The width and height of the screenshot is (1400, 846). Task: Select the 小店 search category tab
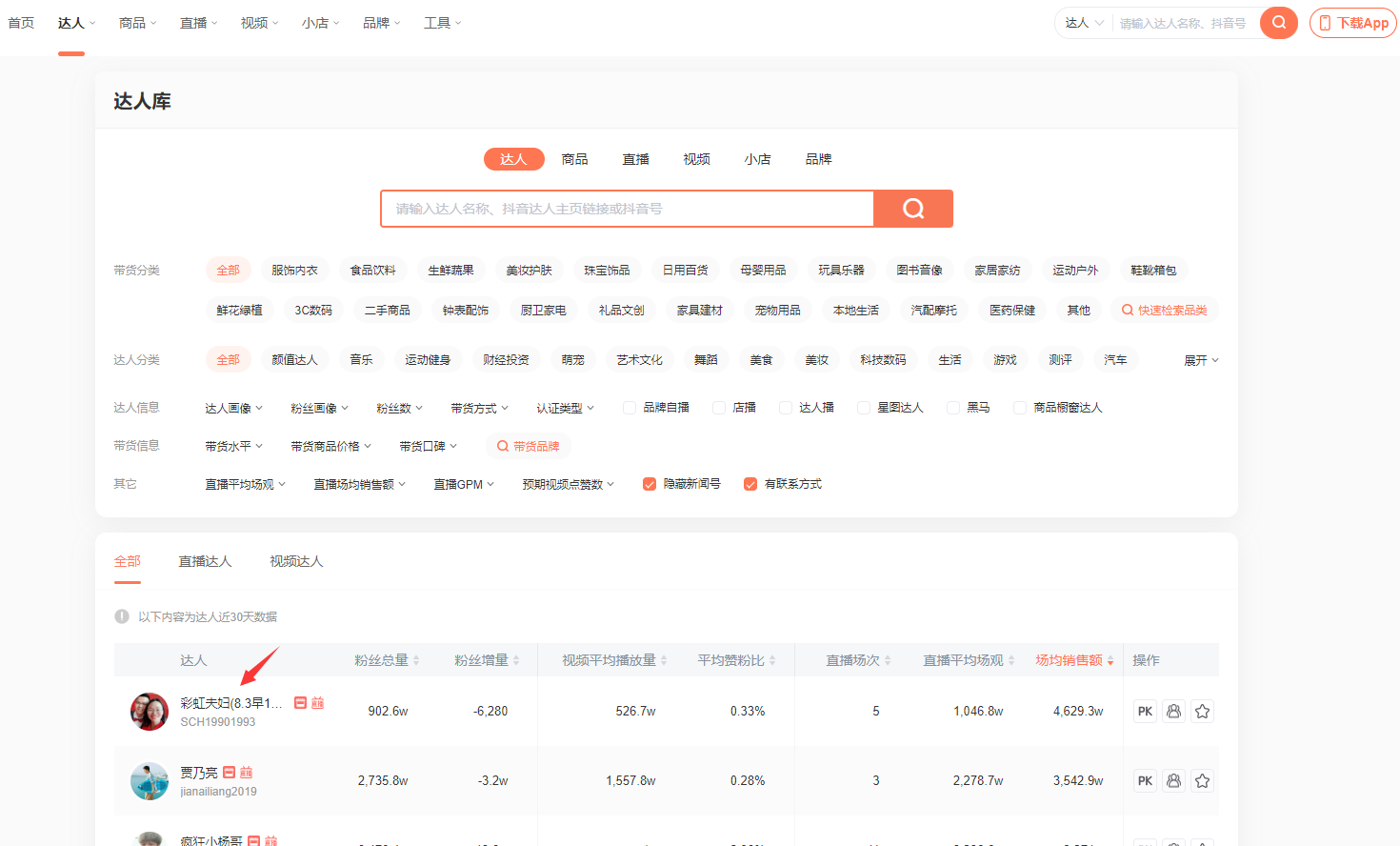click(x=757, y=159)
